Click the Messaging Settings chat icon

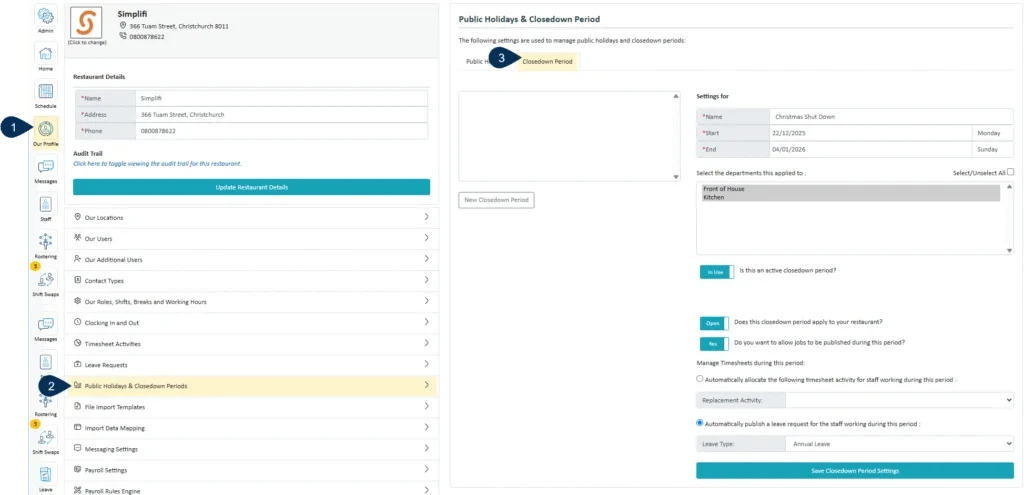(78, 449)
